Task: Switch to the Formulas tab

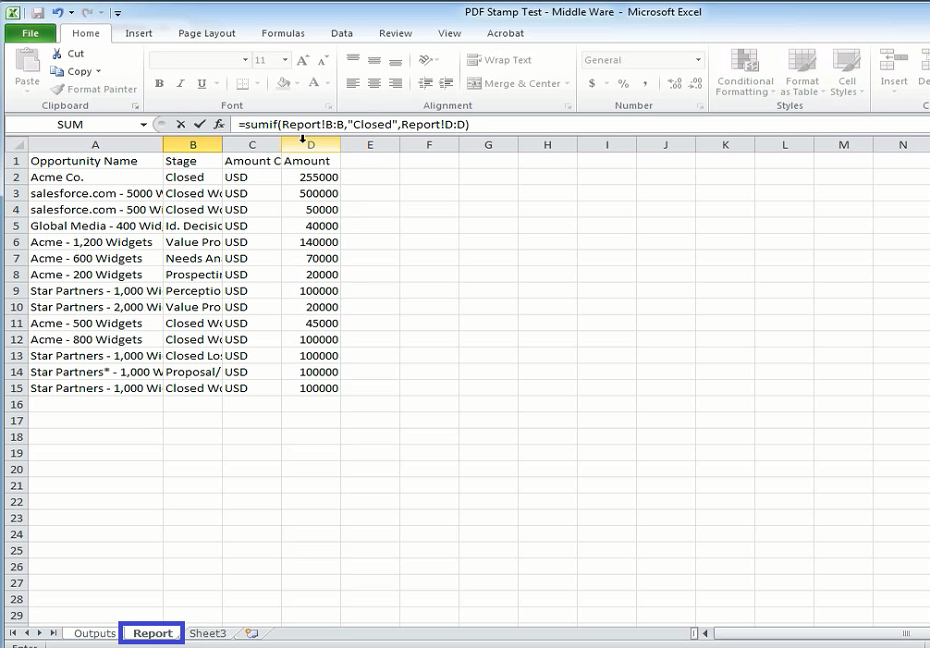Action: click(x=283, y=34)
